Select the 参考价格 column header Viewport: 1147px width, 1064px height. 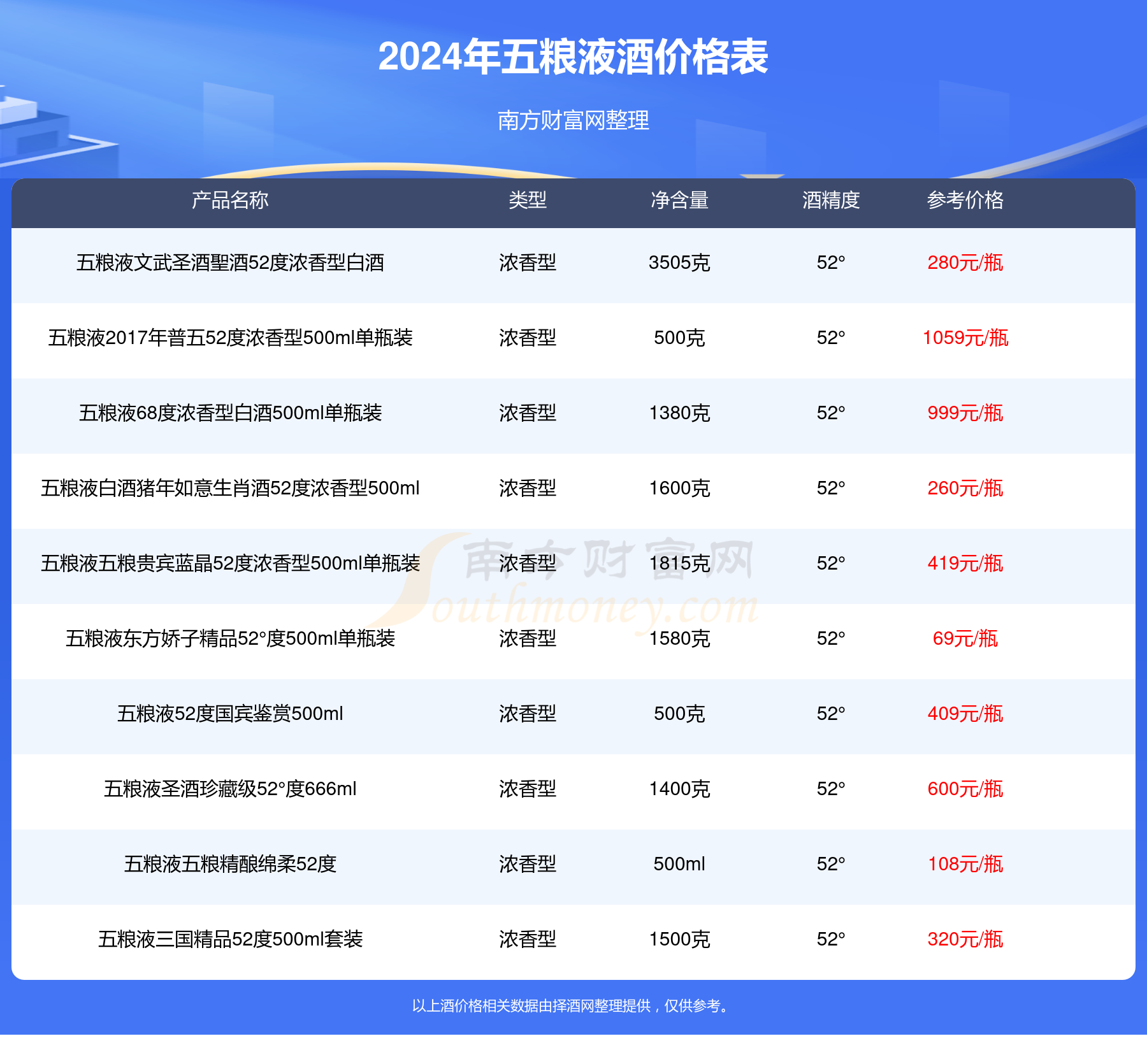(x=965, y=200)
